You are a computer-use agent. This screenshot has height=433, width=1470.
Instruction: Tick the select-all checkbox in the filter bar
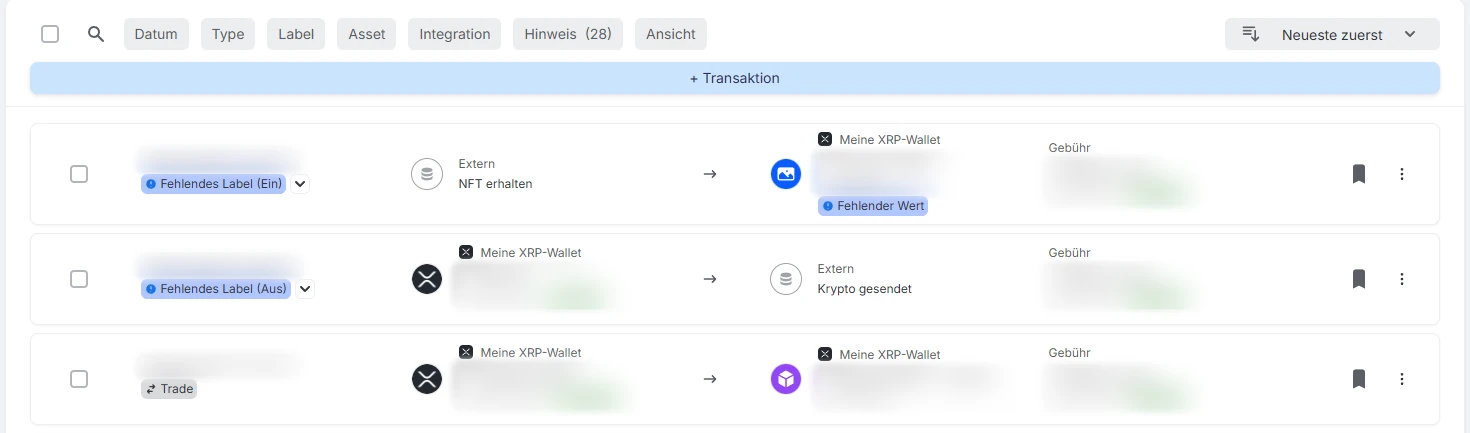point(50,34)
